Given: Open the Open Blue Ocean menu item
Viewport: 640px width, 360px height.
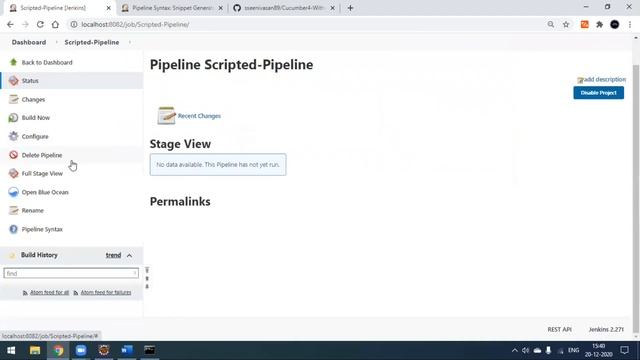Looking at the screenshot, I should coord(45,192).
